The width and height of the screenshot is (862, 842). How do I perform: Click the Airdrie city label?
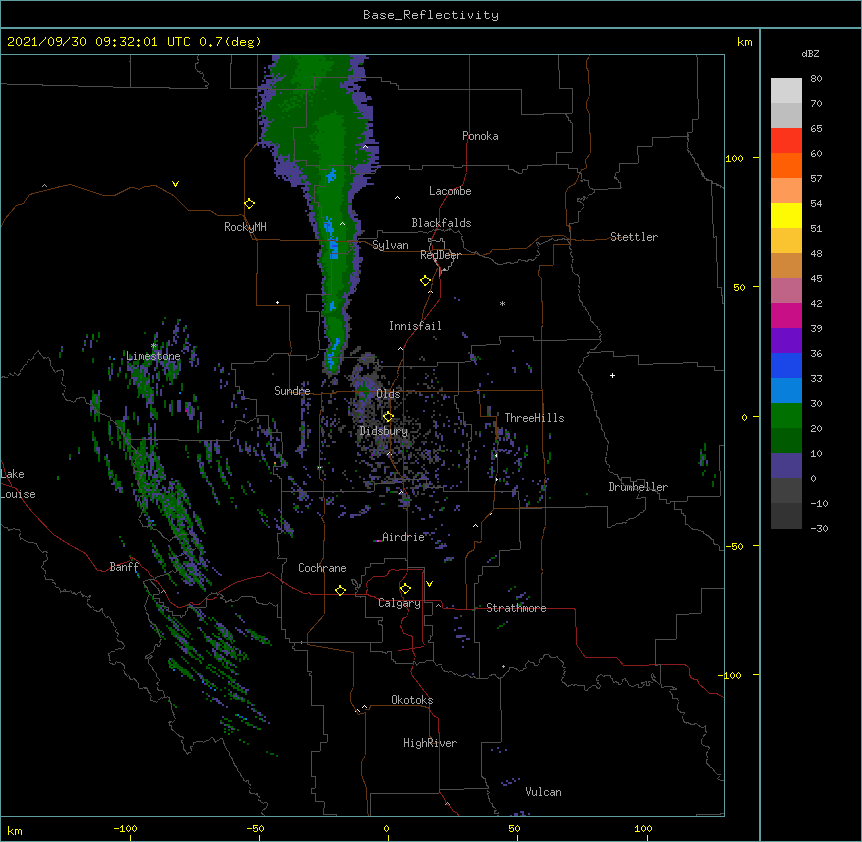(403, 537)
